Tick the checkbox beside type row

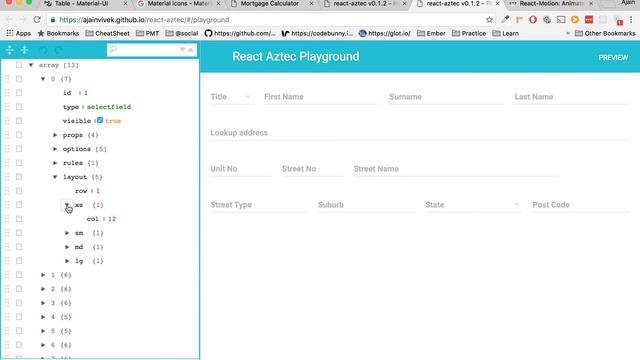[x=19, y=107]
